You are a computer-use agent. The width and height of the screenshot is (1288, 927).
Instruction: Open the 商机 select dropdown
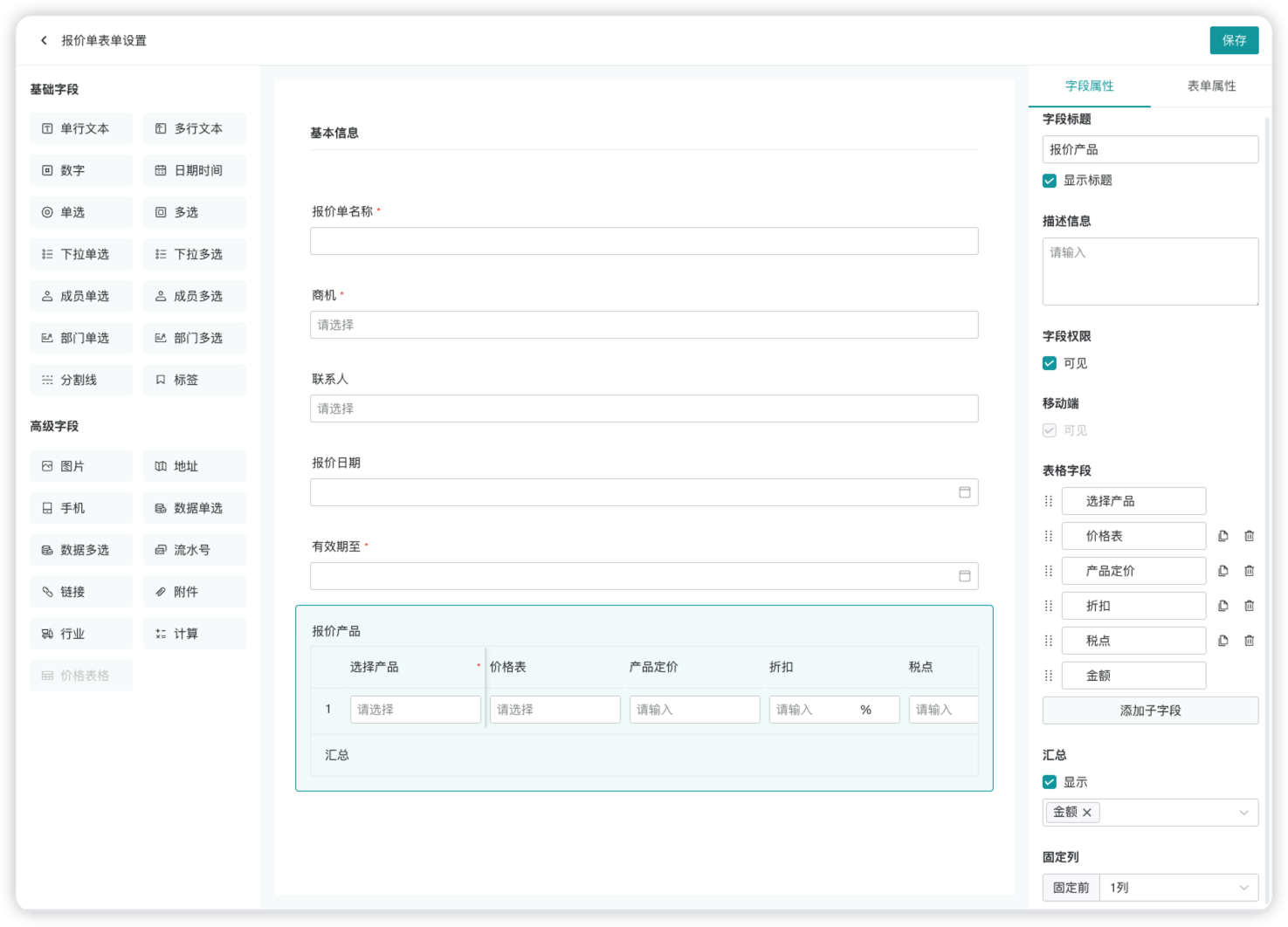coord(644,325)
